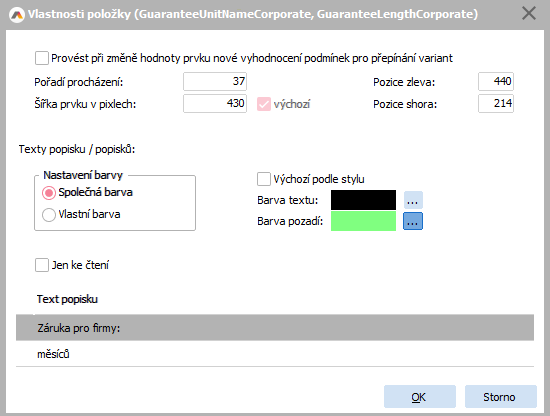The image size is (550, 416).
Task: Click the black Barva textu swatch
Action: [x=363, y=200]
